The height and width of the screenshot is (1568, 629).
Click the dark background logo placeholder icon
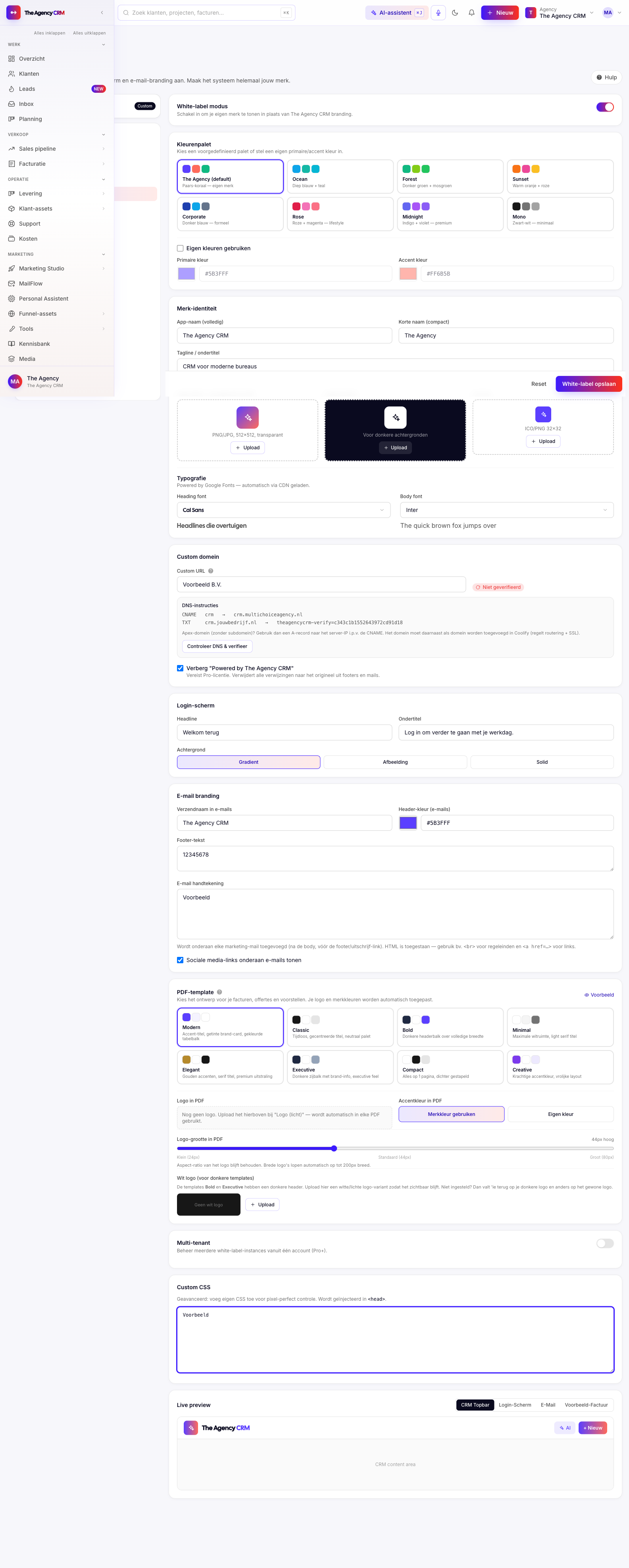pos(395,418)
